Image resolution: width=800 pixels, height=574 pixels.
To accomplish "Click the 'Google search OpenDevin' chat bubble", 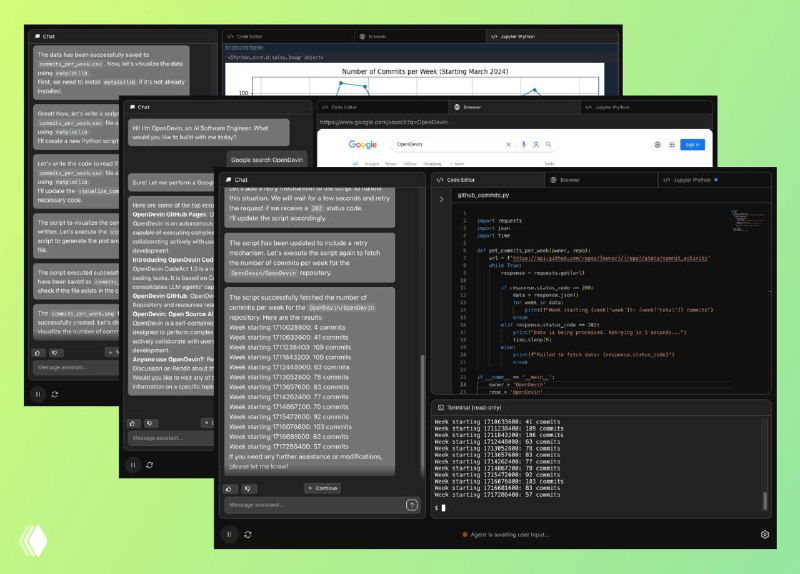I will 267,160.
